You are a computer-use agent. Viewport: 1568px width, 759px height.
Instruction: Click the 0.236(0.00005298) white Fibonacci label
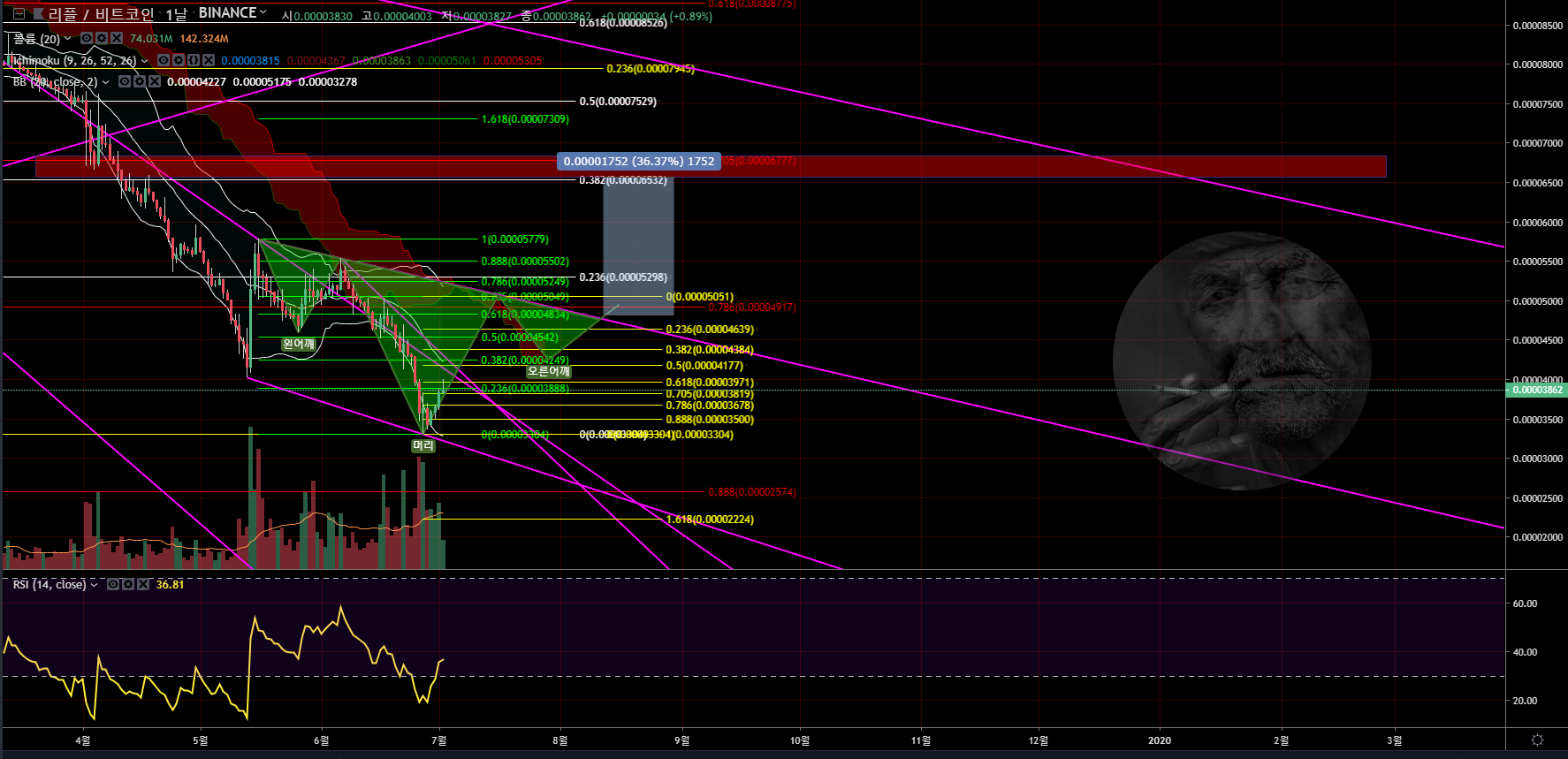point(623,277)
